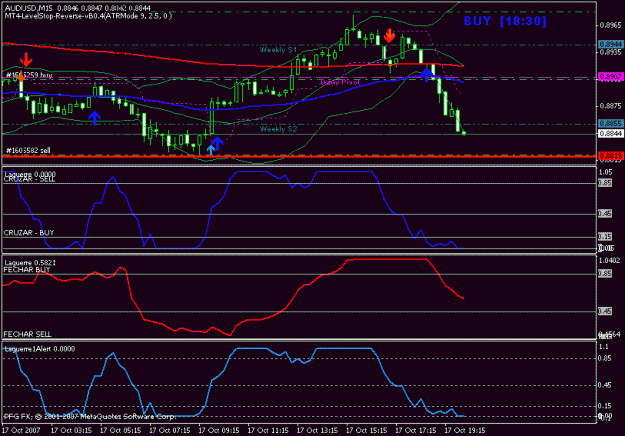Click the small light-blue up arrow near the 09:15 low
This screenshot has width=625, height=436.
pyautogui.click(x=210, y=150)
